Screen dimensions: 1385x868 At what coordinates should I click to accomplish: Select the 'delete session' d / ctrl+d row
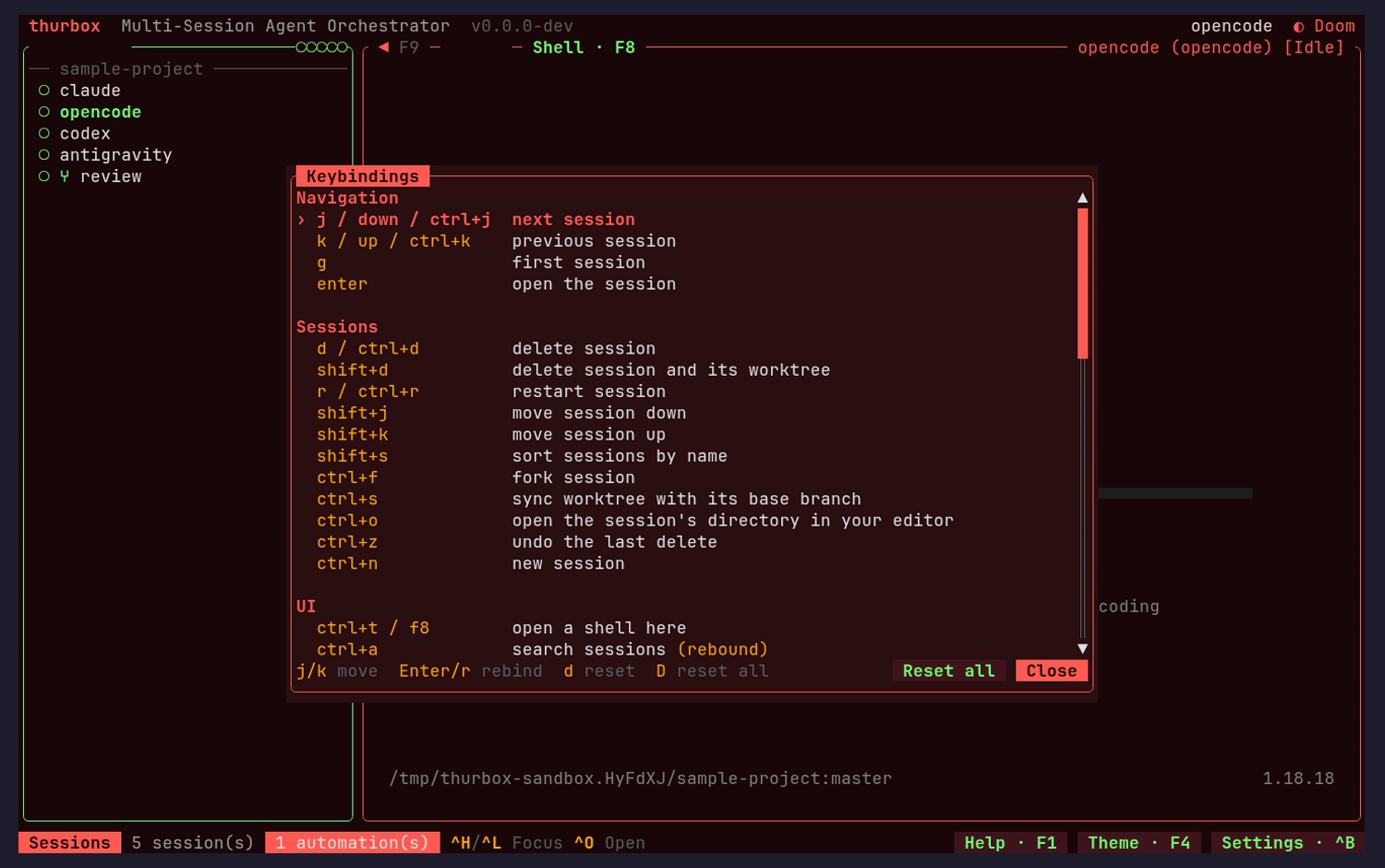coord(685,349)
